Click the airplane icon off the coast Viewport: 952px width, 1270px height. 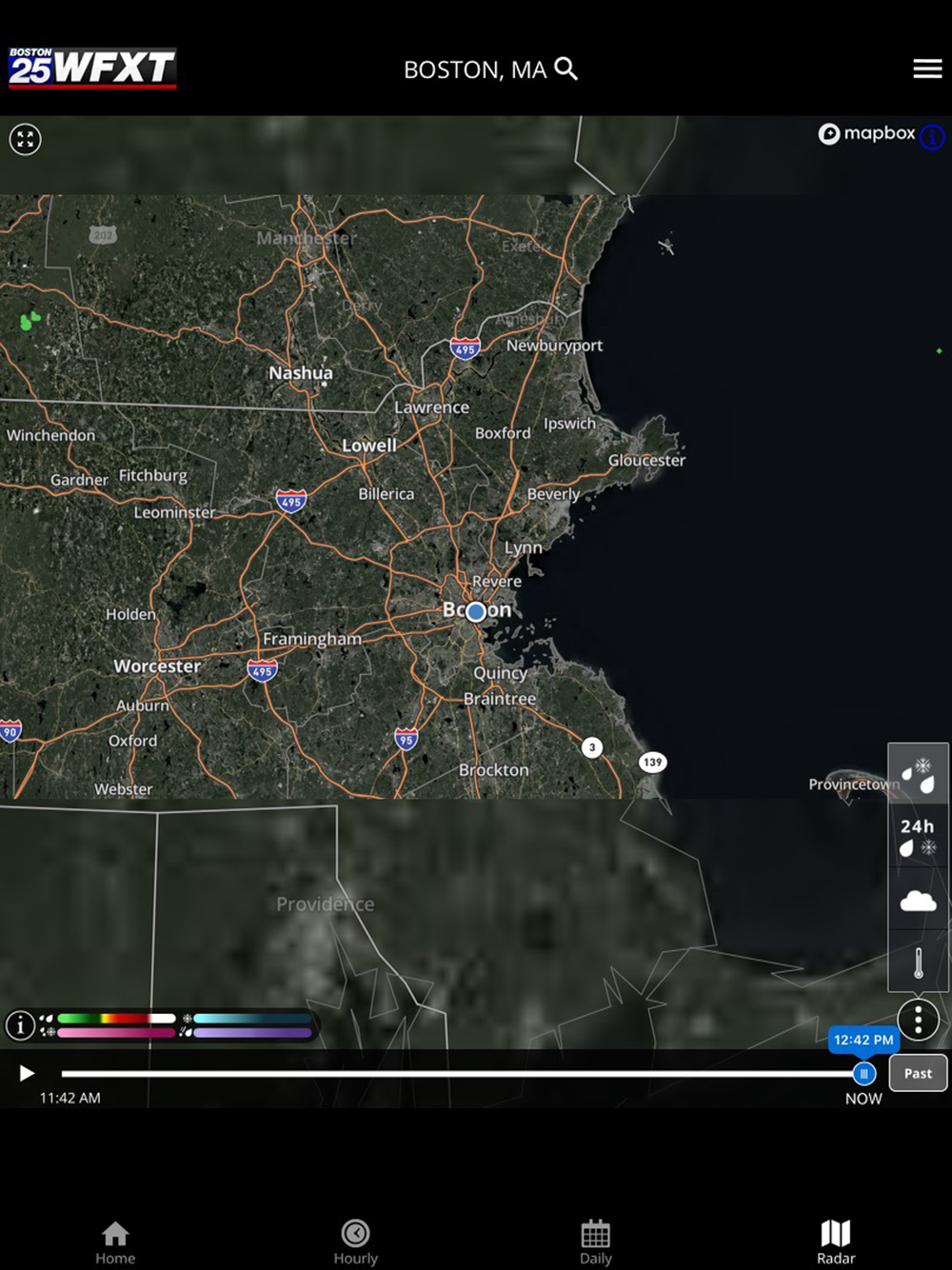666,247
